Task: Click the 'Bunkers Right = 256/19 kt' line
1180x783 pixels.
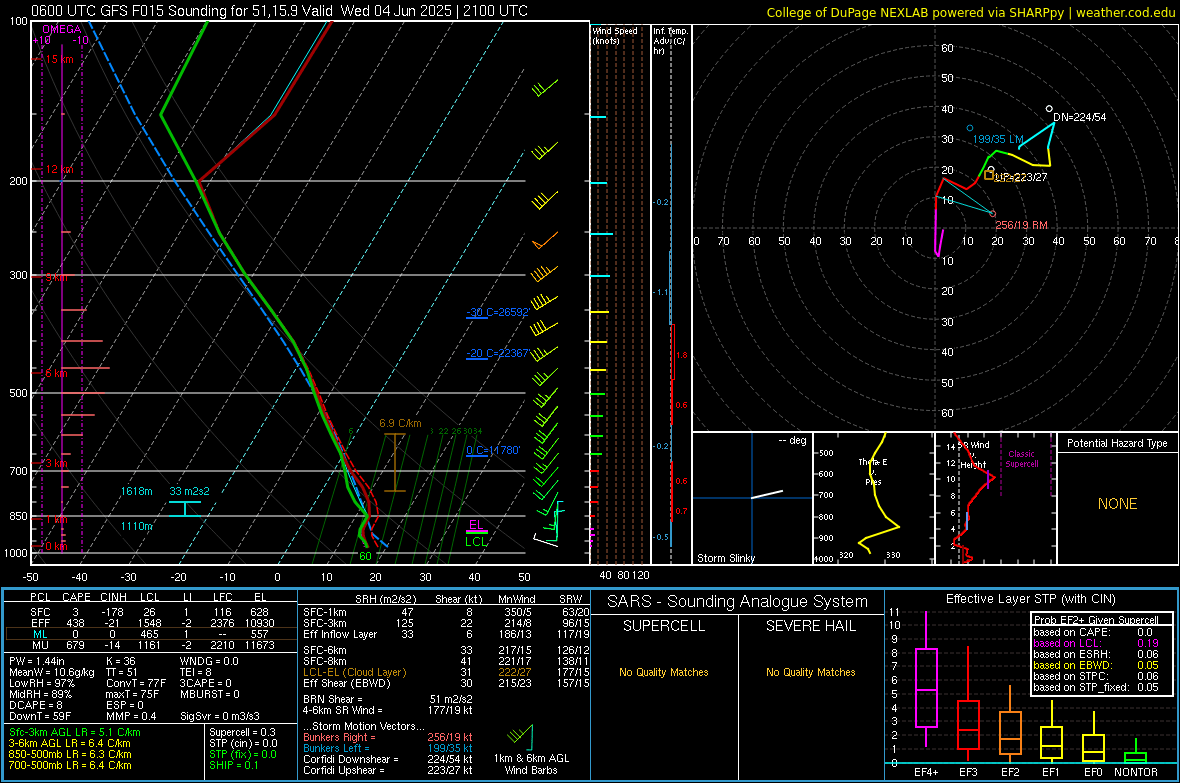Action: point(388,738)
